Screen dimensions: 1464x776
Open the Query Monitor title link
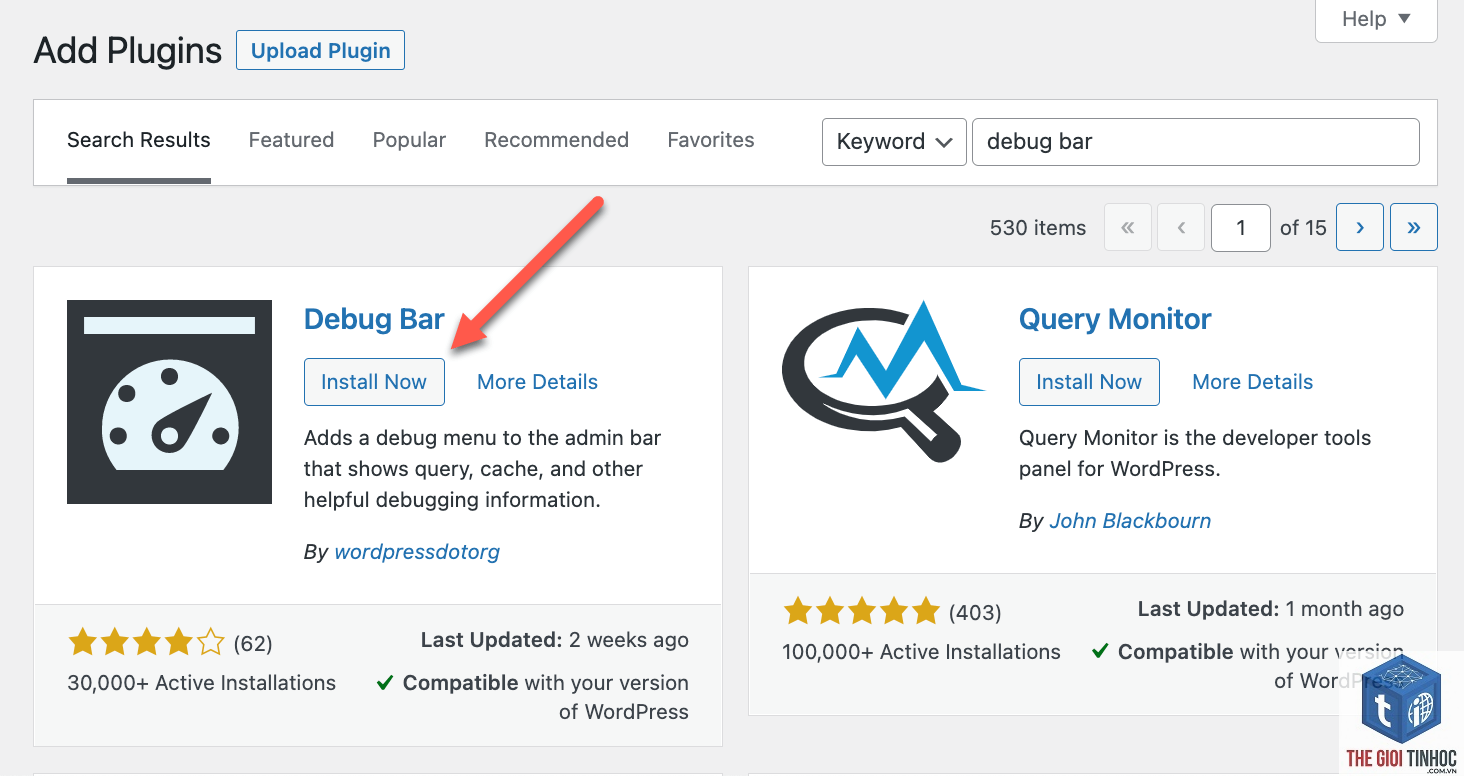1115,319
